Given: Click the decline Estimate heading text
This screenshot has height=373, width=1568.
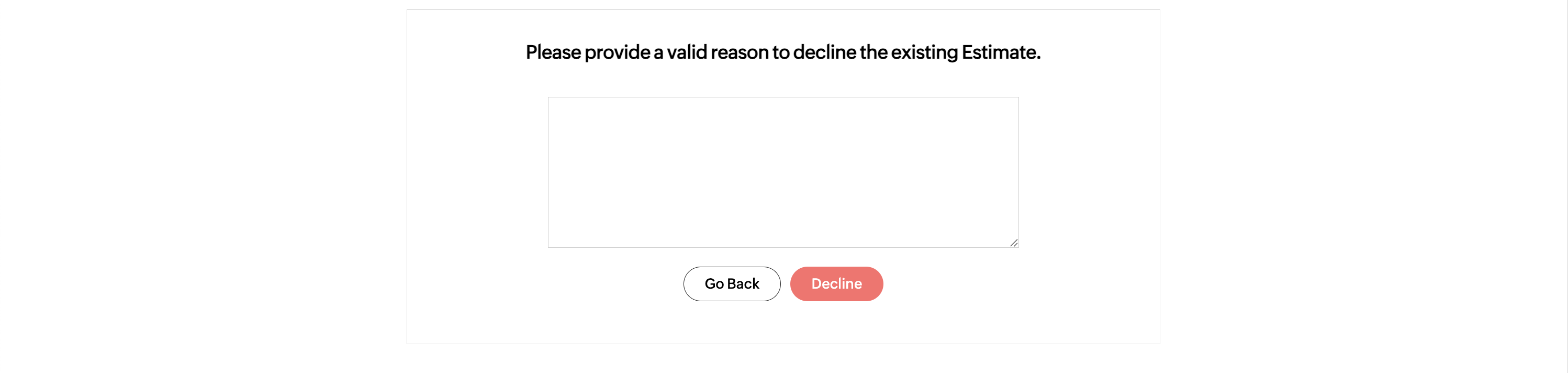Looking at the screenshot, I should 783,52.
